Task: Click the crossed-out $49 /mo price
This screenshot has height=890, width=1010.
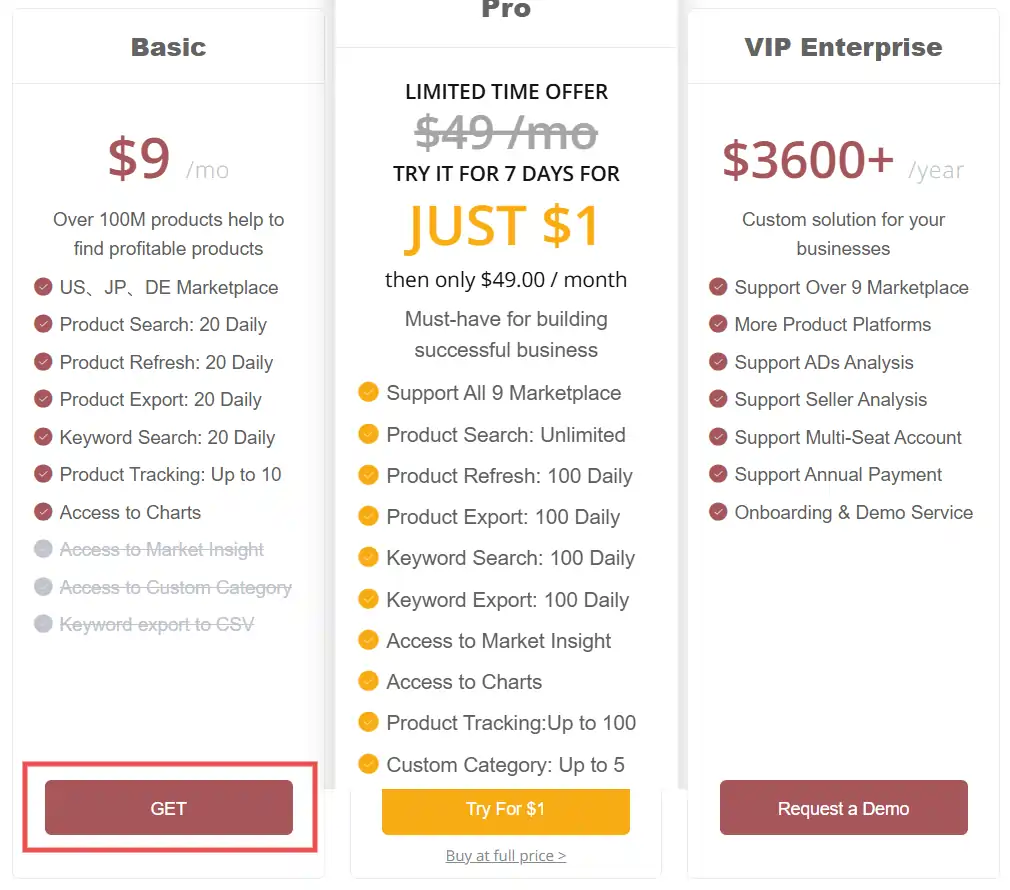Action: pyautogui.click(x=505, y=131)
